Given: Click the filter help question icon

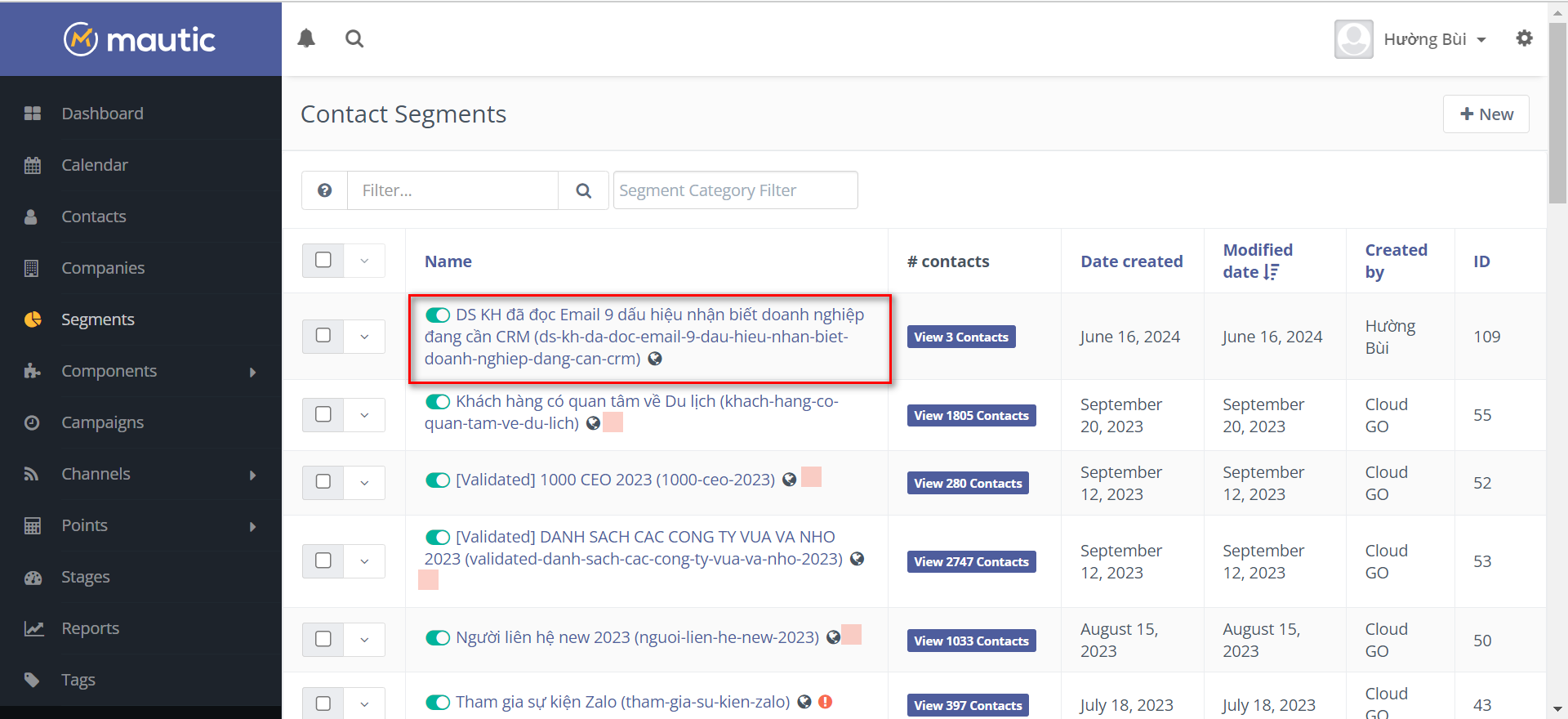Looking at the screenshot, I should pos(324,190).
